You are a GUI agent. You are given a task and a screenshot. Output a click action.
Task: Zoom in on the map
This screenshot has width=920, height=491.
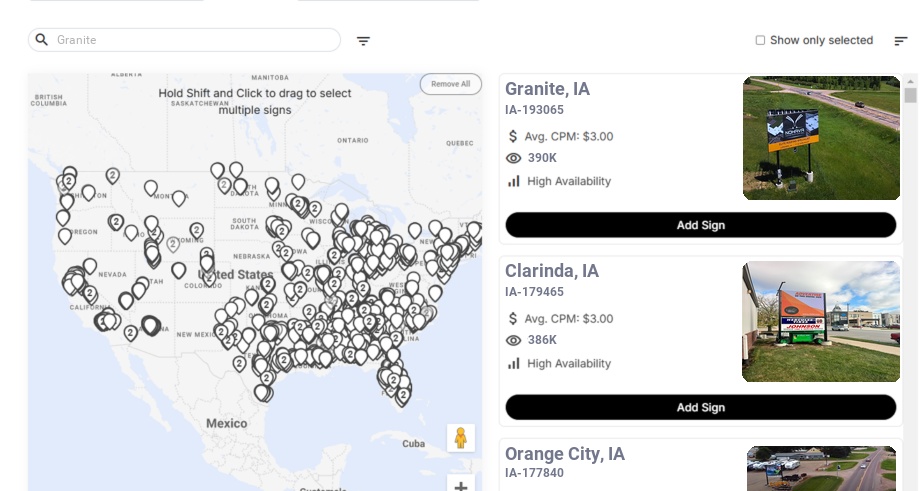coord(461,486)
